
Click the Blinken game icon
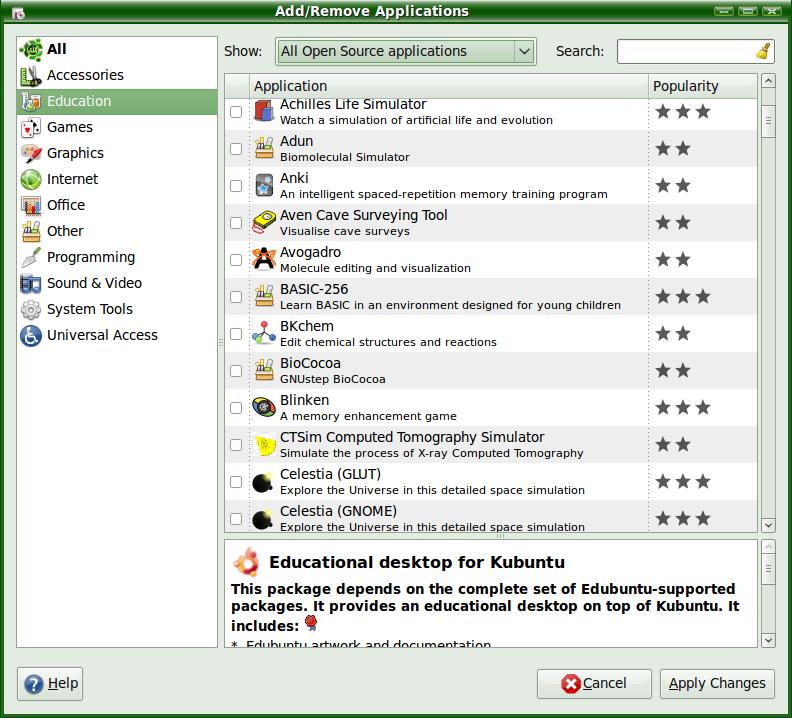click(x=263, y=407)
